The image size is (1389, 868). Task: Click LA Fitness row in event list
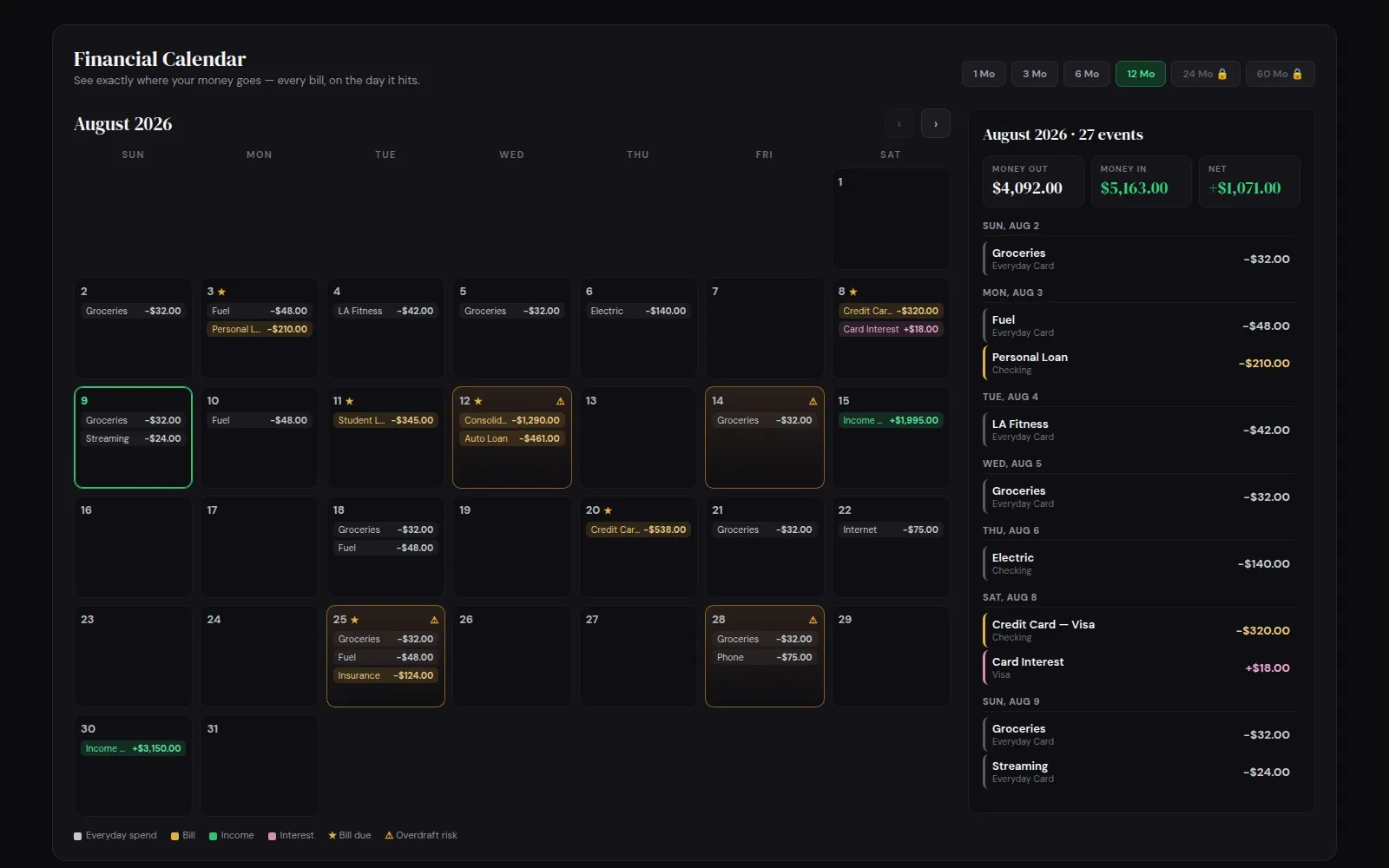click(x=1141, y=430)
